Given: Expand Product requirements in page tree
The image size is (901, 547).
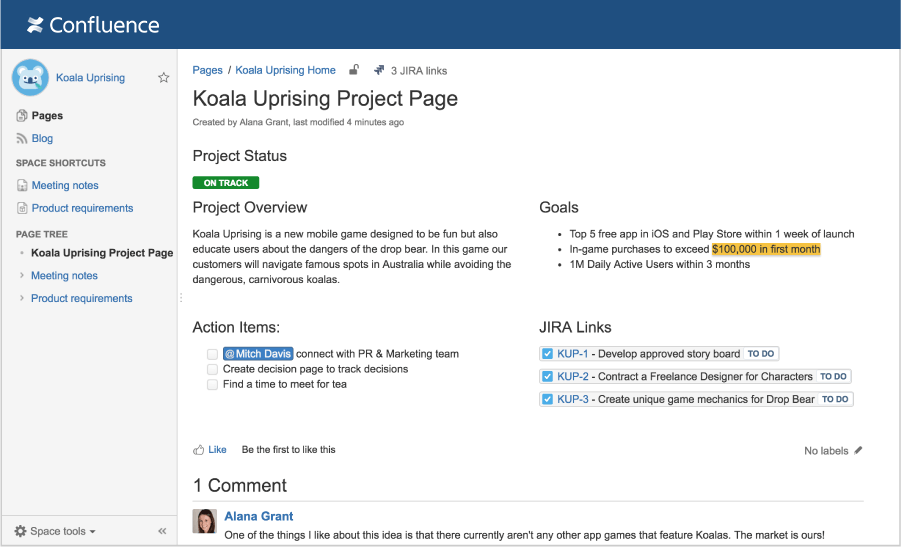Looking at the screenshot, I should click(22, 298).
